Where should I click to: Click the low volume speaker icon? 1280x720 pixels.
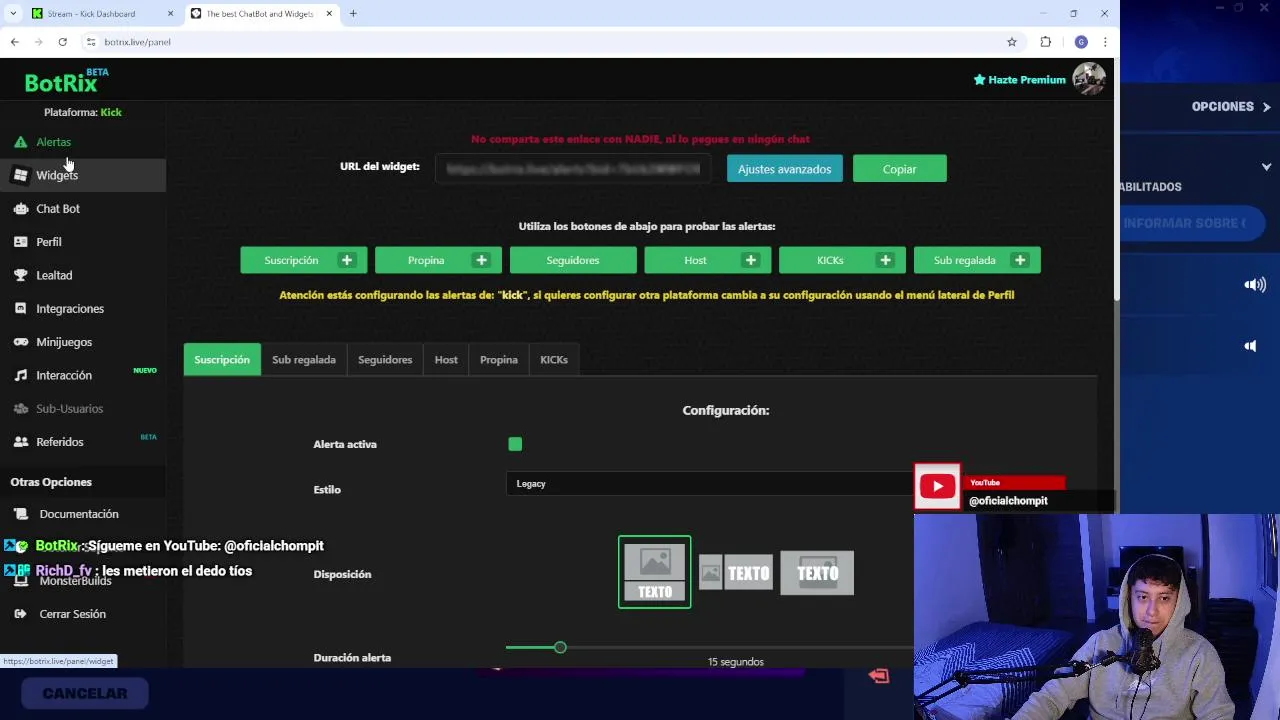tap(1250, 346)
